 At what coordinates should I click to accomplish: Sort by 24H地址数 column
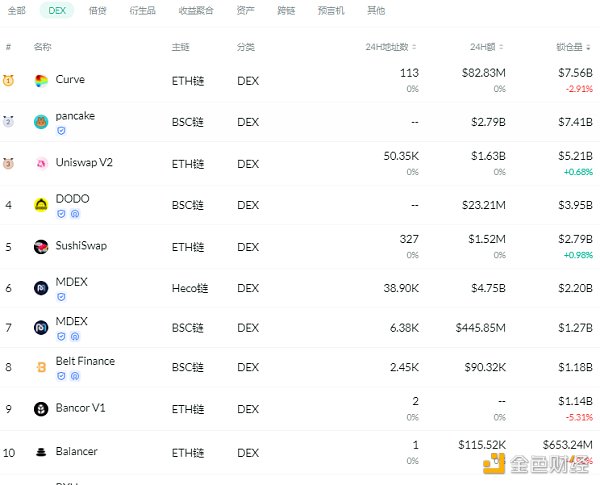[392, 47]
